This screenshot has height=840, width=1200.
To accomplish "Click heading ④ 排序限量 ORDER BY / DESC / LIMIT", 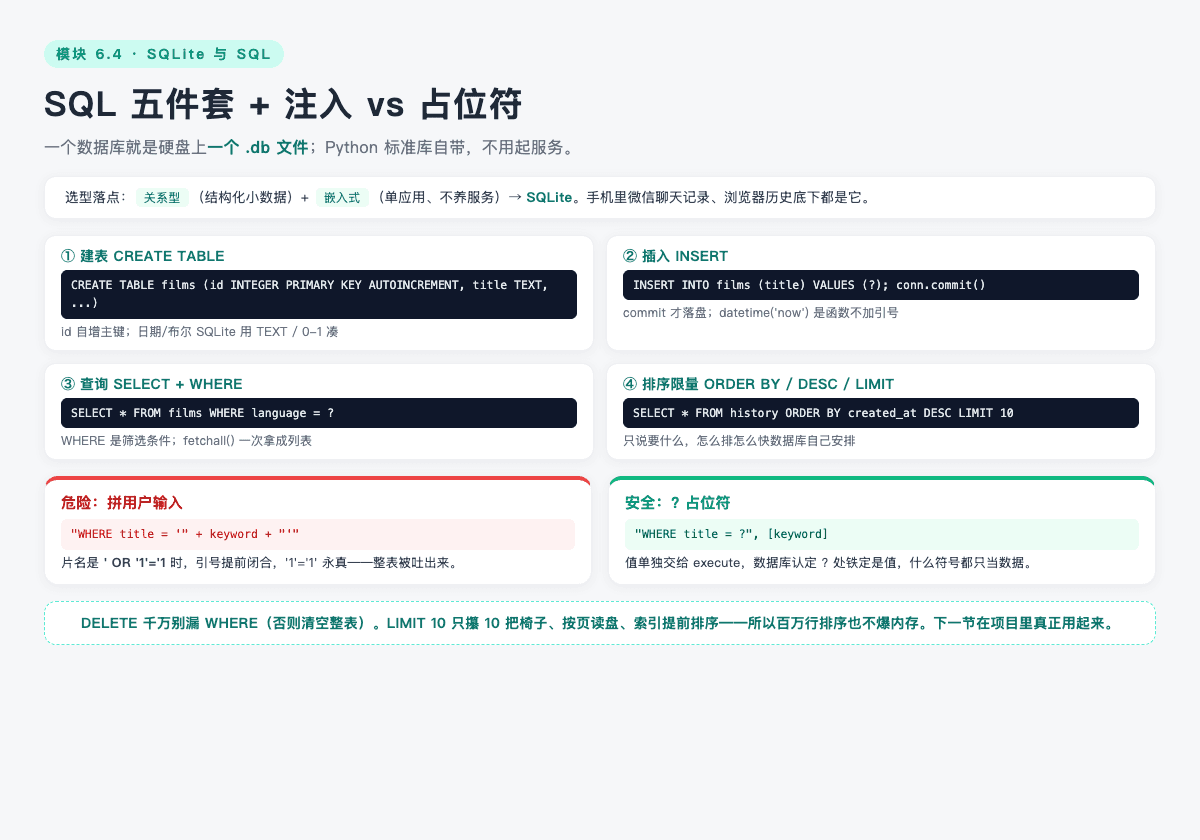I will click(758, 384).
